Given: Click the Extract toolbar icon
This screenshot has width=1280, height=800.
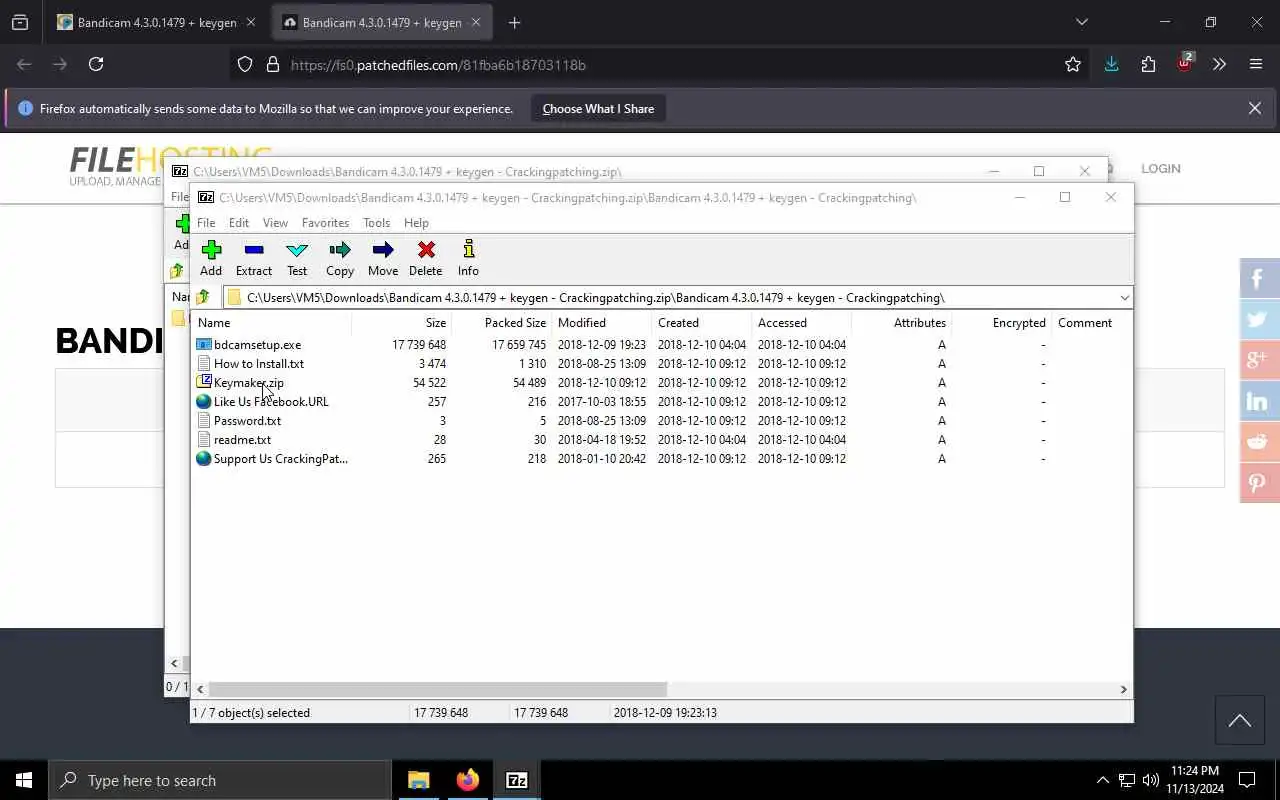Looking at the screenshot, I should [x=254, y=250].
